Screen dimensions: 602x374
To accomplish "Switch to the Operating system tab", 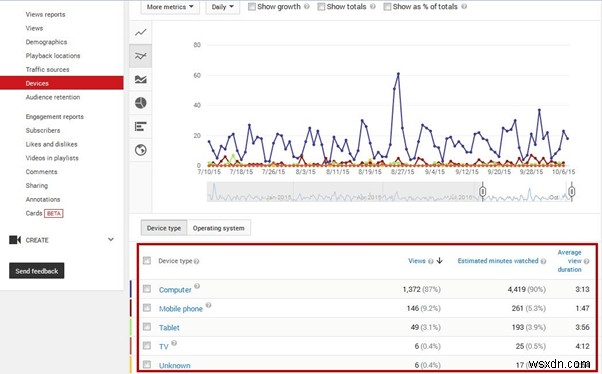I will (x=218, y=228).
